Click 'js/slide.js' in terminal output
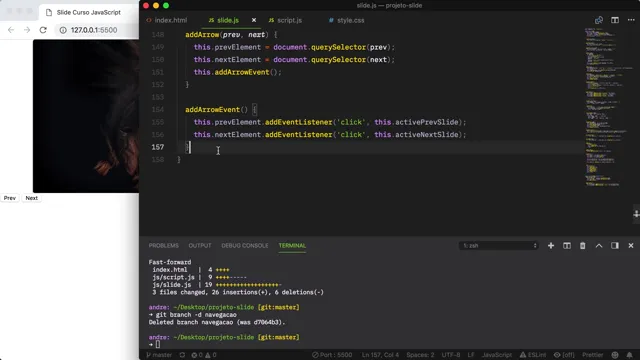This screenshot has width=640, height=360. click(172, 285)
